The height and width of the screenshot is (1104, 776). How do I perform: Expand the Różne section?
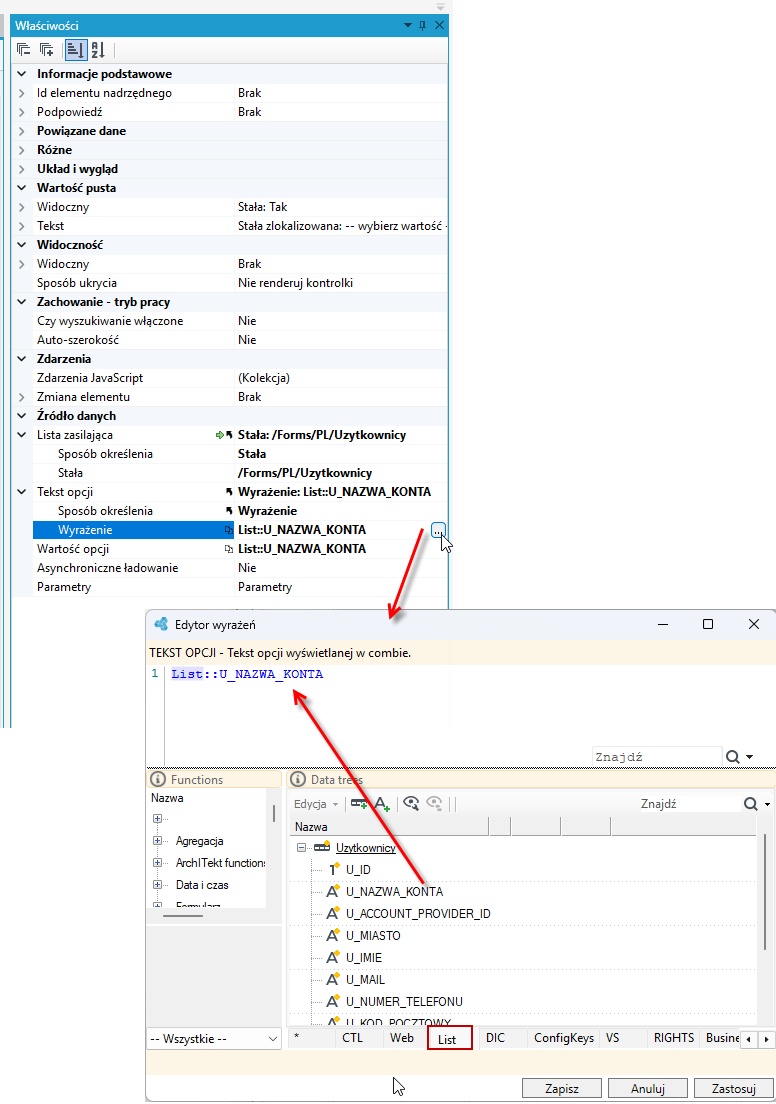pos(22,150)
